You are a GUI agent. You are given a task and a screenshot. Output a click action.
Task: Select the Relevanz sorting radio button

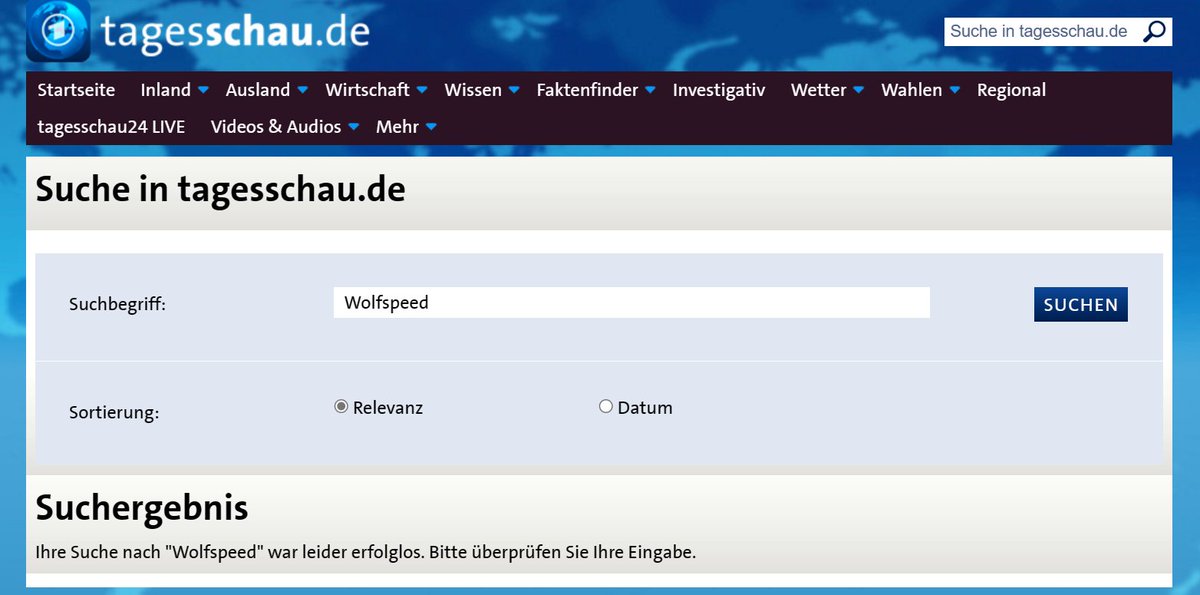pyautogui.click(x=341, y=407)
